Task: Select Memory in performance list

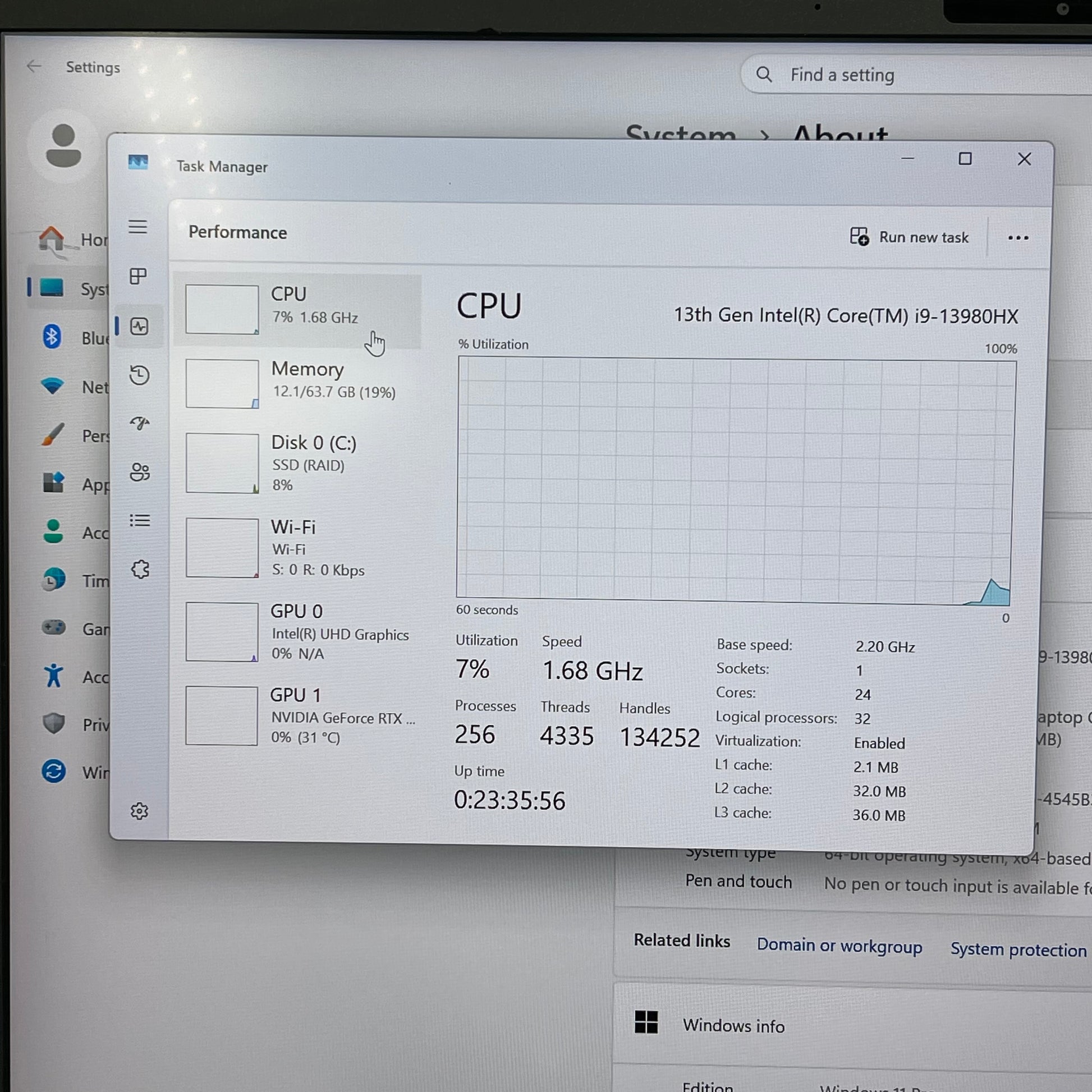Action: [298, 383]
